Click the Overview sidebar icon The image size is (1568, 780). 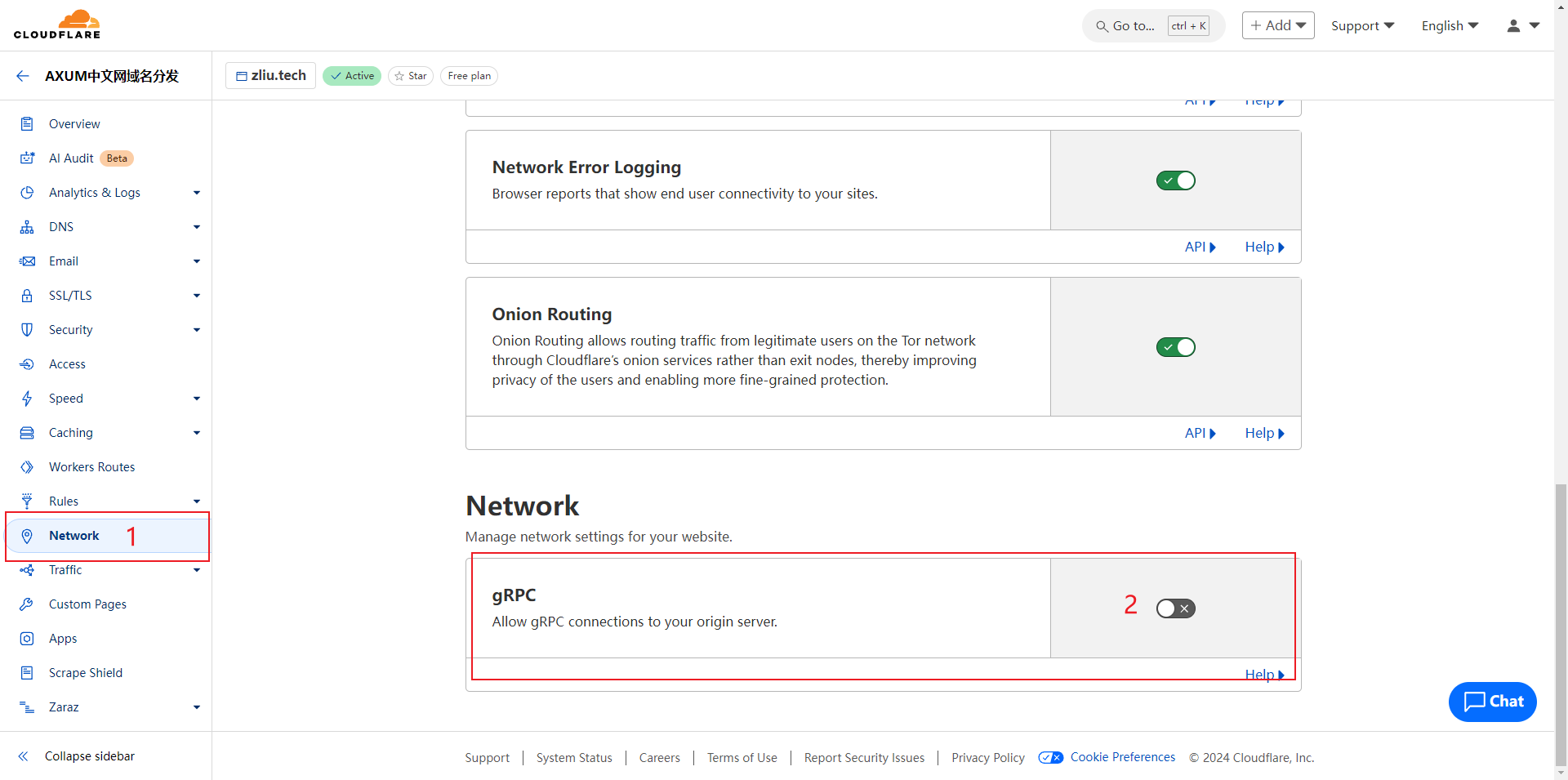[x=27, y=124]
